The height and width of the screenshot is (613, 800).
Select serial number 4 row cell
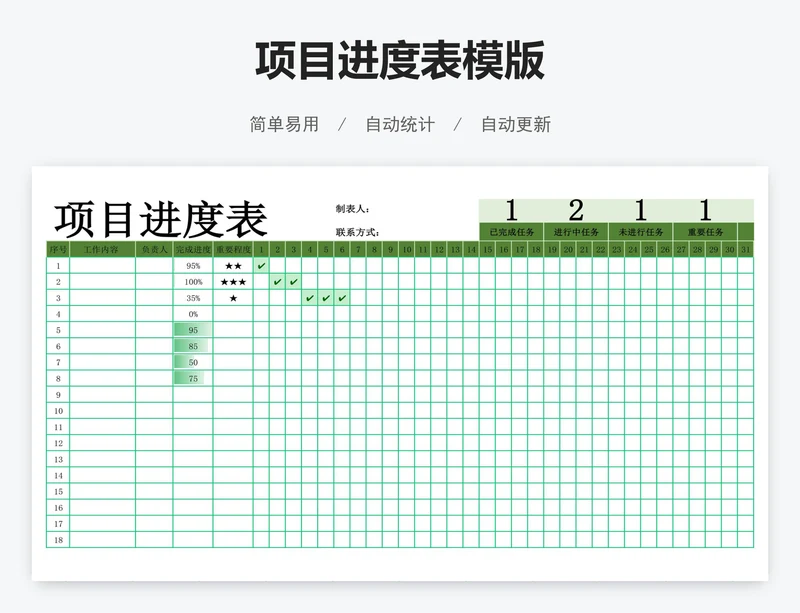(58, 314)
